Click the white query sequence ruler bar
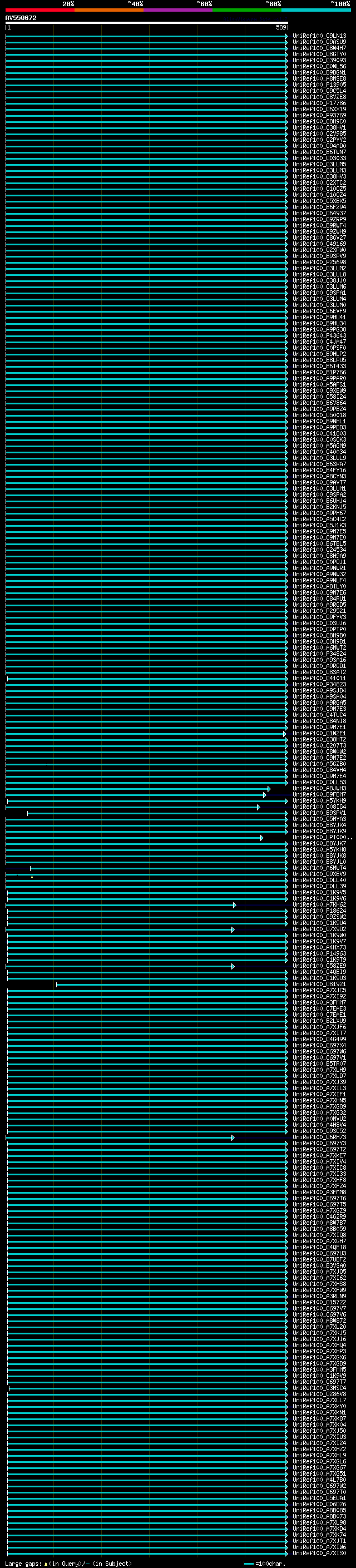The height and width of the screenshot is (1568, 356). click(x=147, y=23)
